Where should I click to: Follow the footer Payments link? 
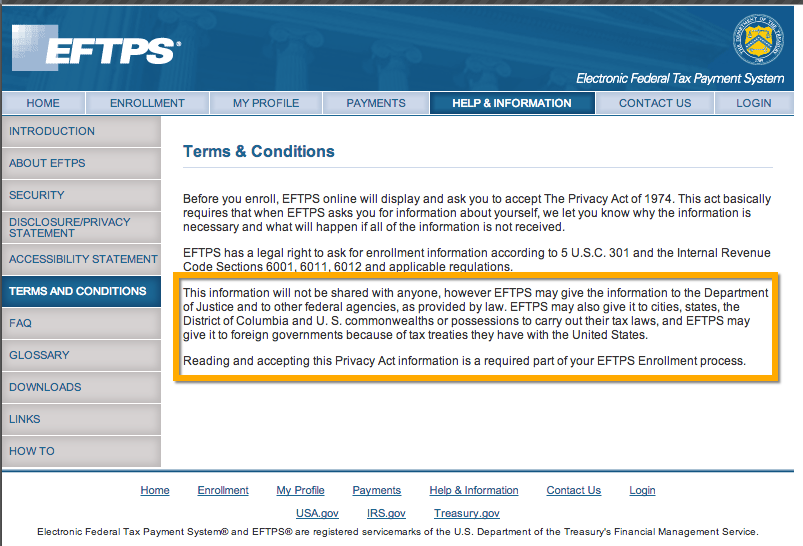click(376, 490)
